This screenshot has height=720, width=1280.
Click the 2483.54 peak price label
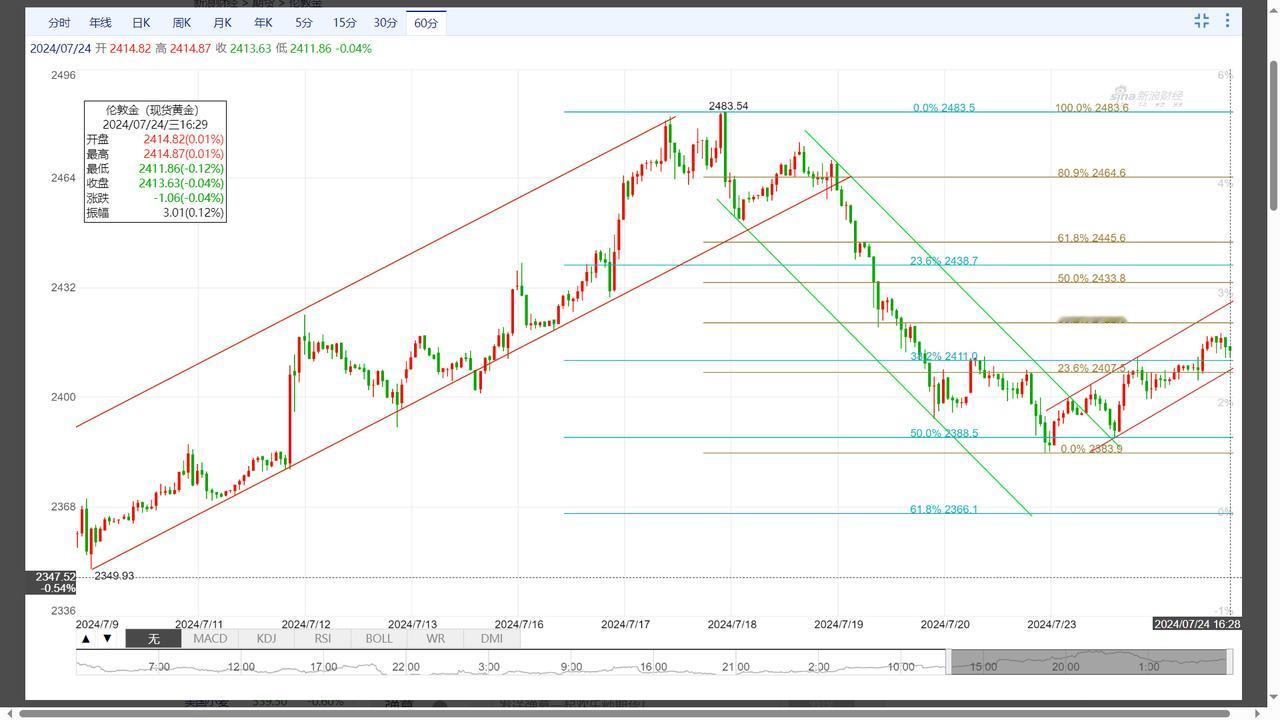tap(728, 106)
